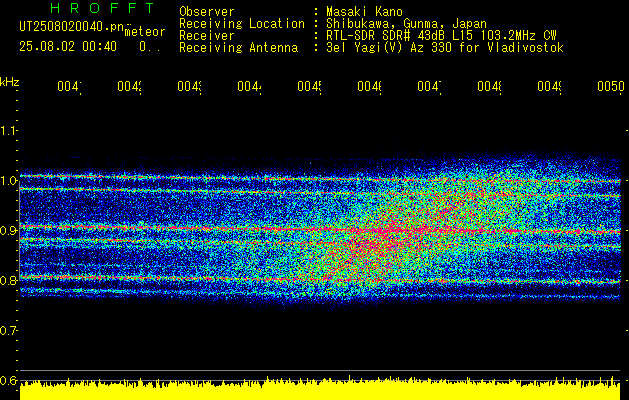This screenshot has height=400, width=629.
Task: Click the 0045 time marker
Action: point(310,86)
